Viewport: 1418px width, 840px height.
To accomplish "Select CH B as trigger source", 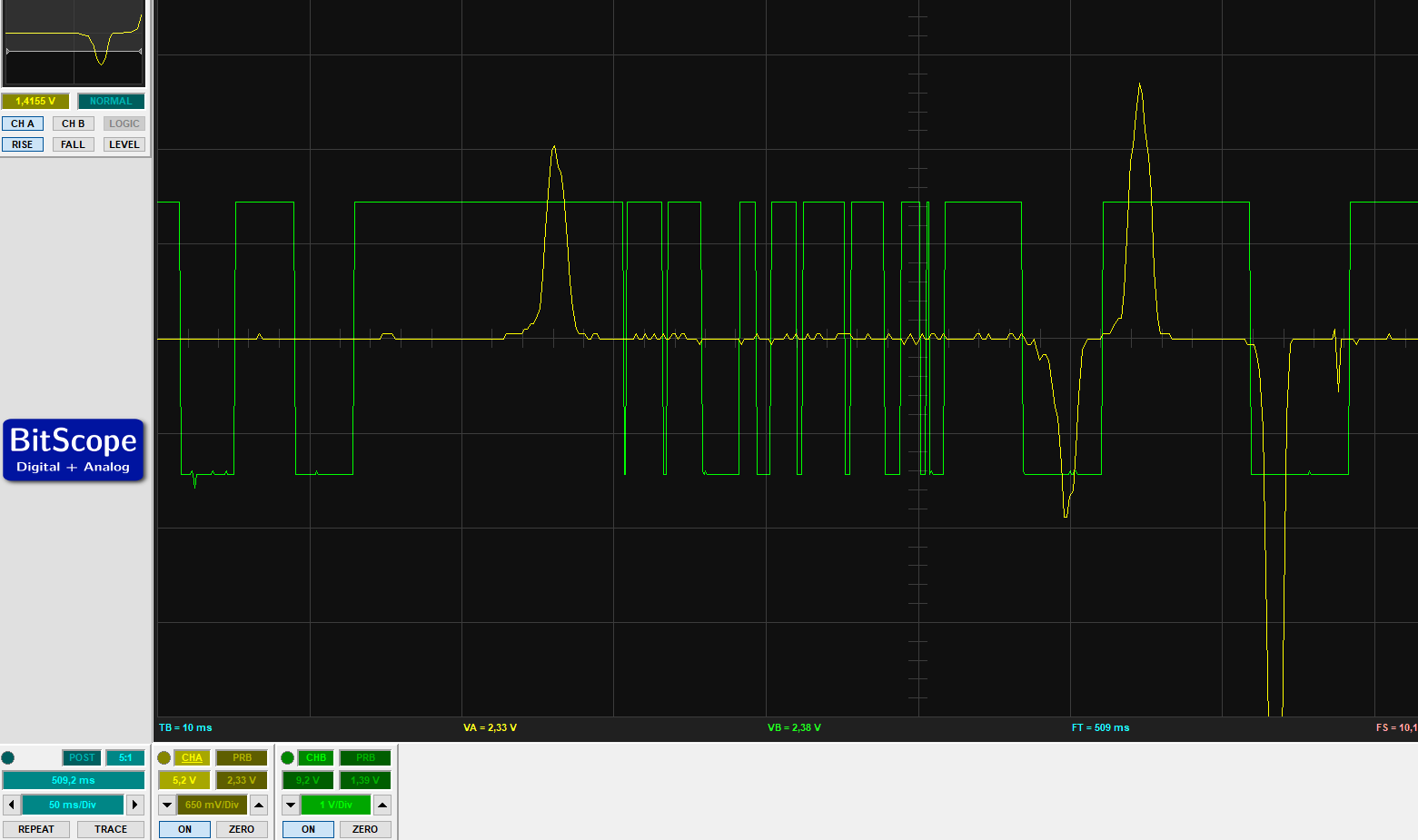I will click(73, 124).
